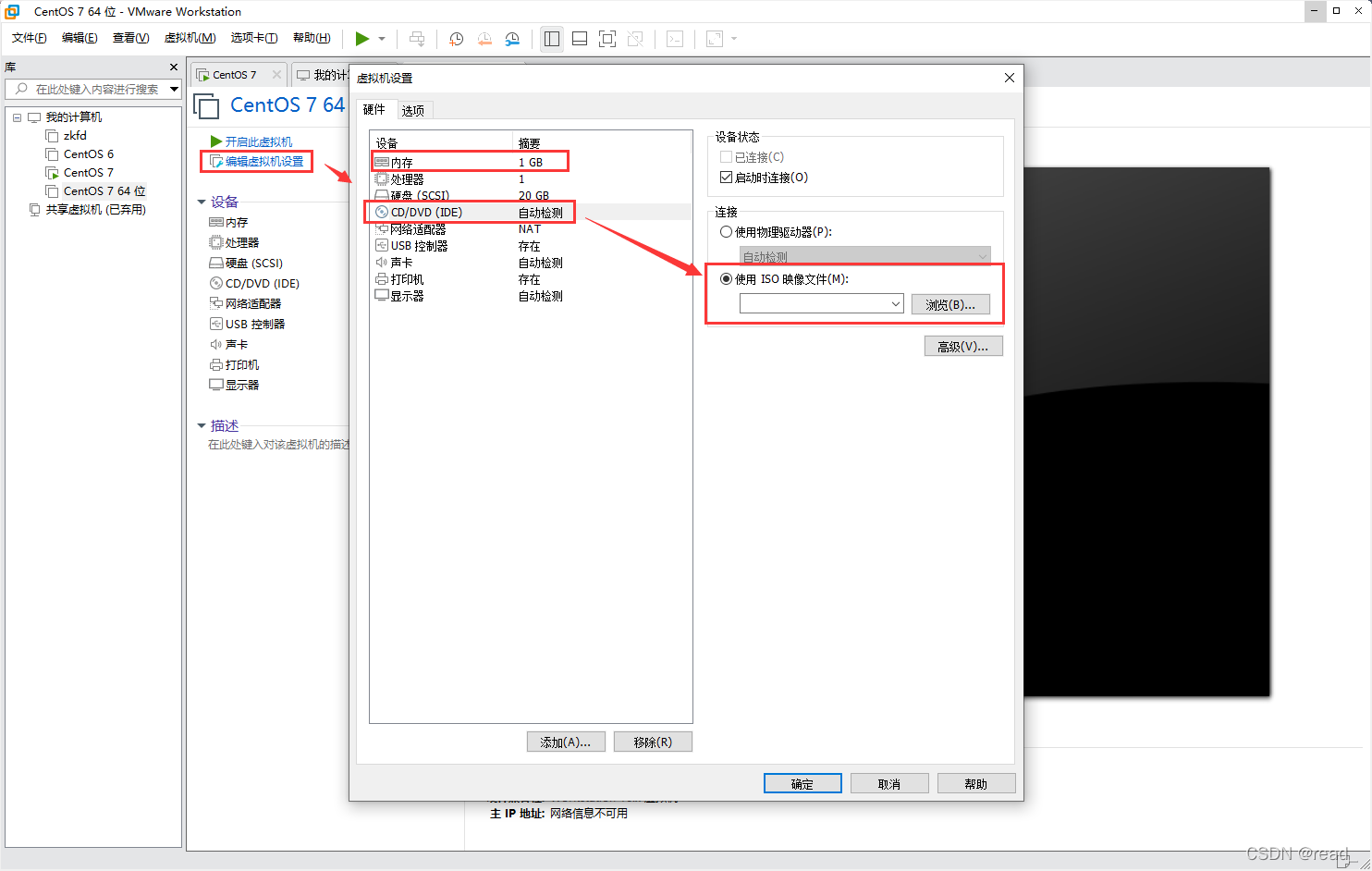The width and height of the screenshot is (1372, 871).
Task: Open the 查看(V) menu
Action: 130,38
